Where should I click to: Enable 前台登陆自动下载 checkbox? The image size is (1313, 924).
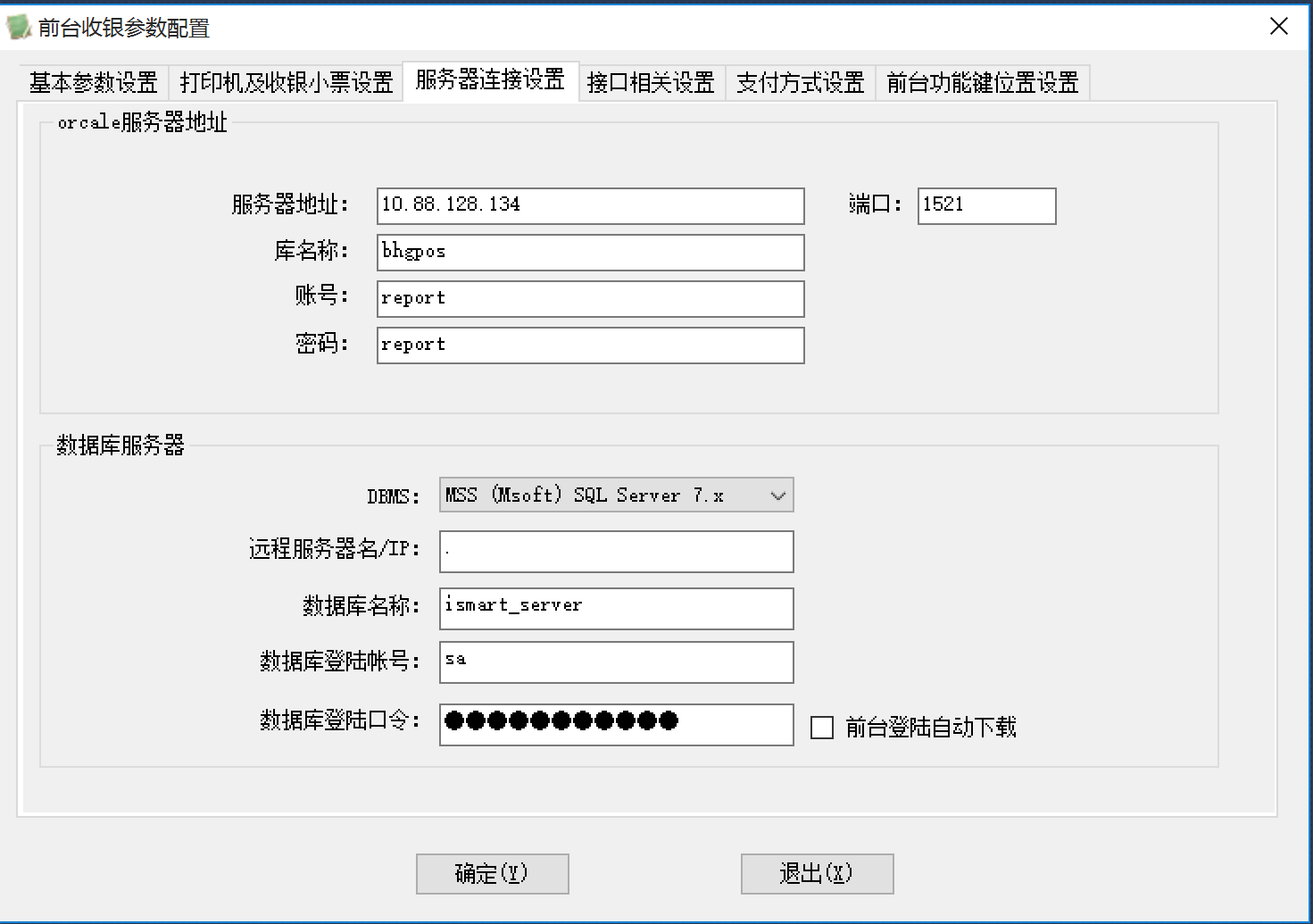pos(822,728)
